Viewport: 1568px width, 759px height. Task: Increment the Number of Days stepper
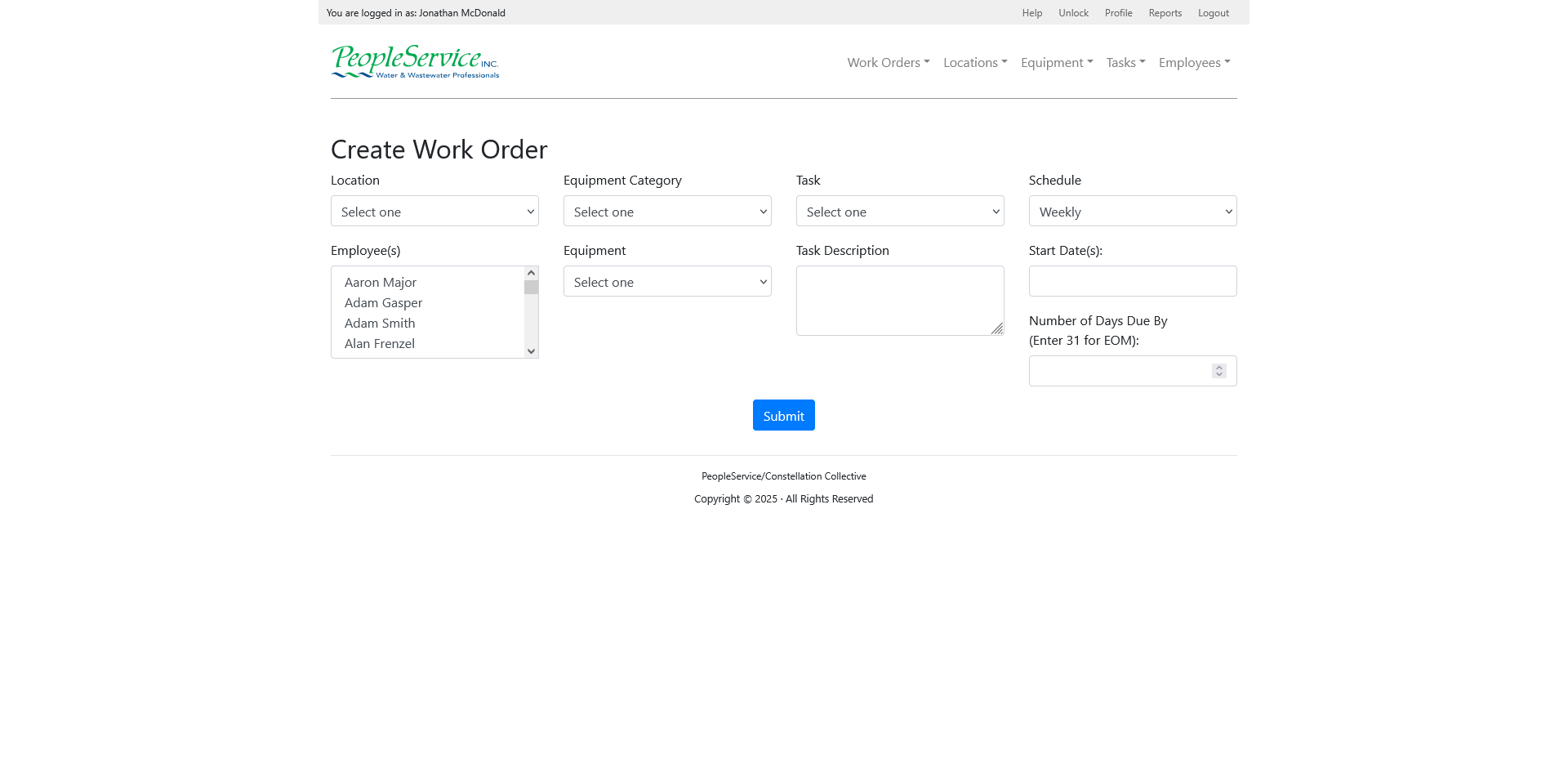tap(1219, 368)
